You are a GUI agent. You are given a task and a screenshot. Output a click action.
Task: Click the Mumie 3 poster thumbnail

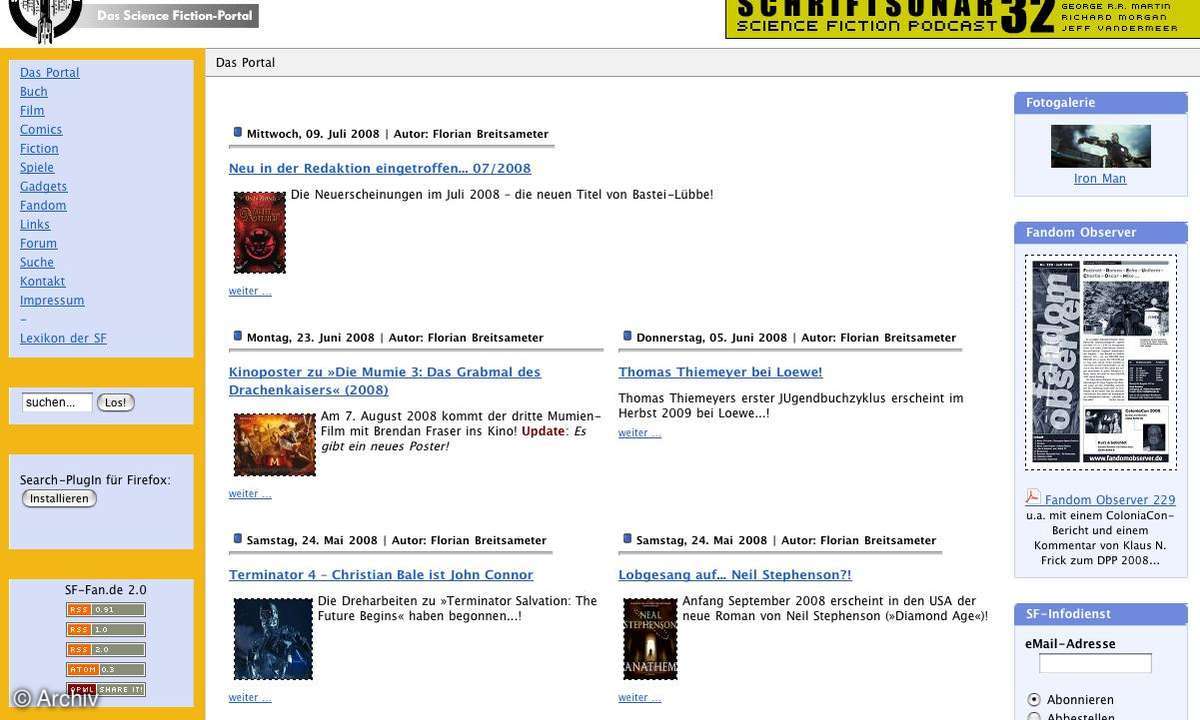(275, 445)
